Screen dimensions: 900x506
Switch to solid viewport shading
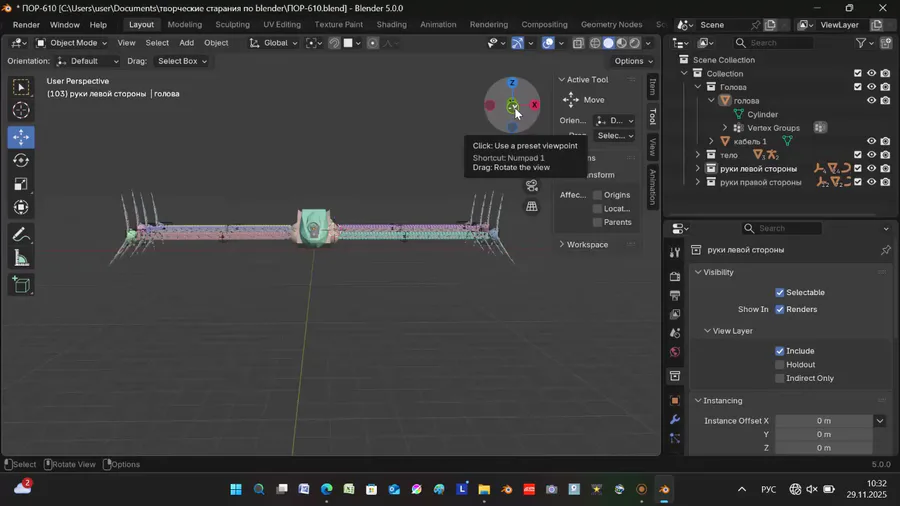[608, 43]
